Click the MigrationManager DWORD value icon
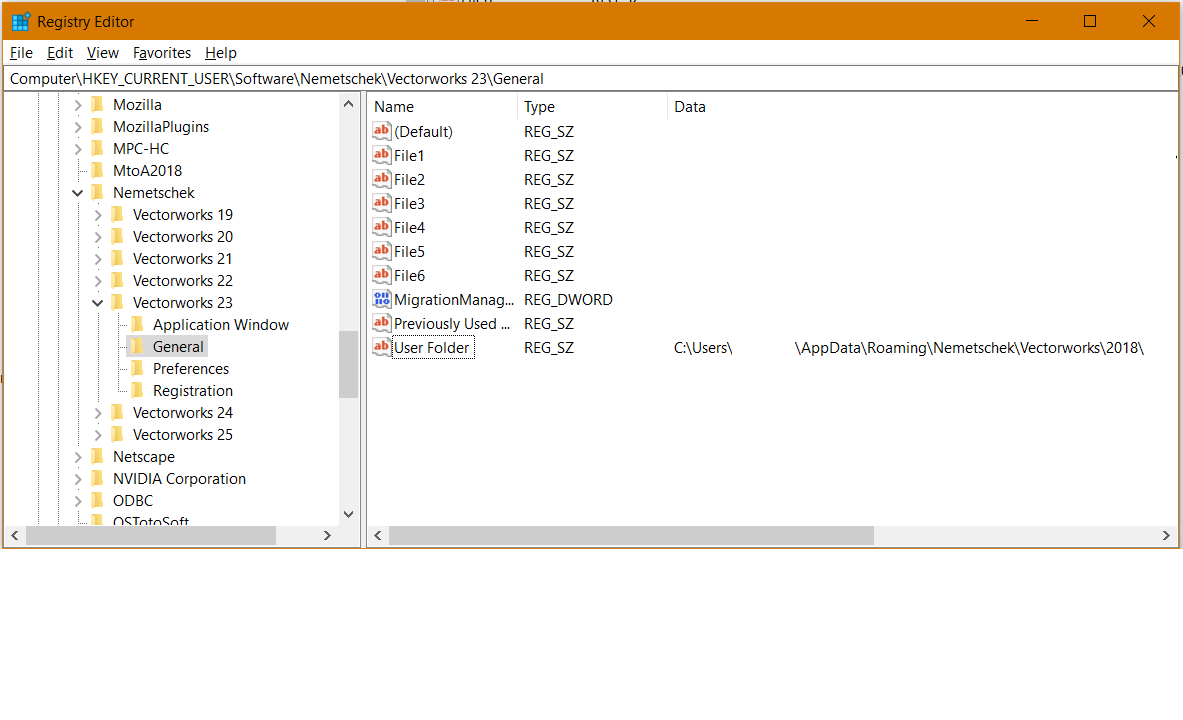The image size is (1183, 720). (x=381, y=299)
